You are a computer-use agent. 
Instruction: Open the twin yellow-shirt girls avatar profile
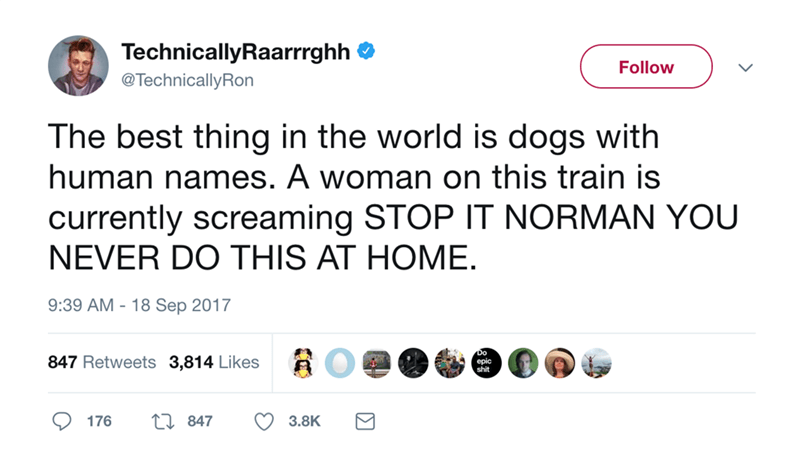pos(304,363)
